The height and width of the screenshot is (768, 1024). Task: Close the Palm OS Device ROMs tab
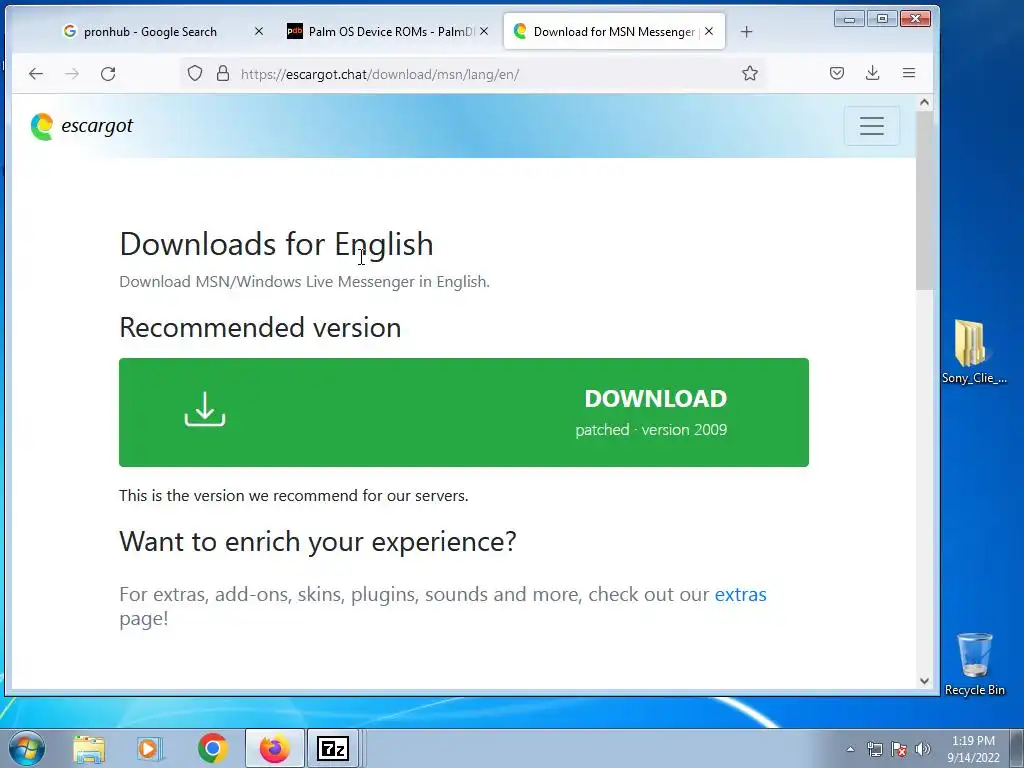coord(484,31)
